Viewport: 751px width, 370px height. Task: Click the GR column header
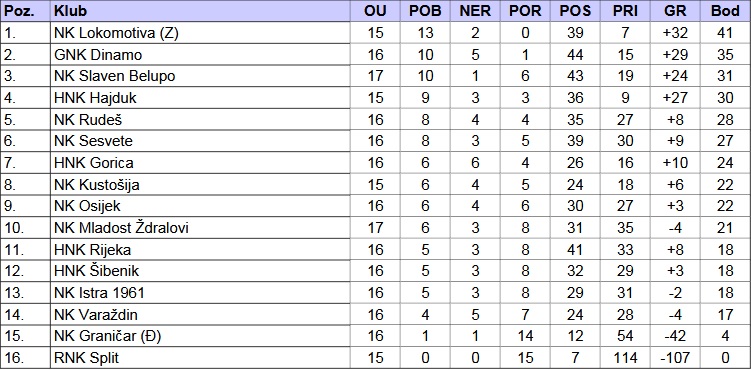675,11
